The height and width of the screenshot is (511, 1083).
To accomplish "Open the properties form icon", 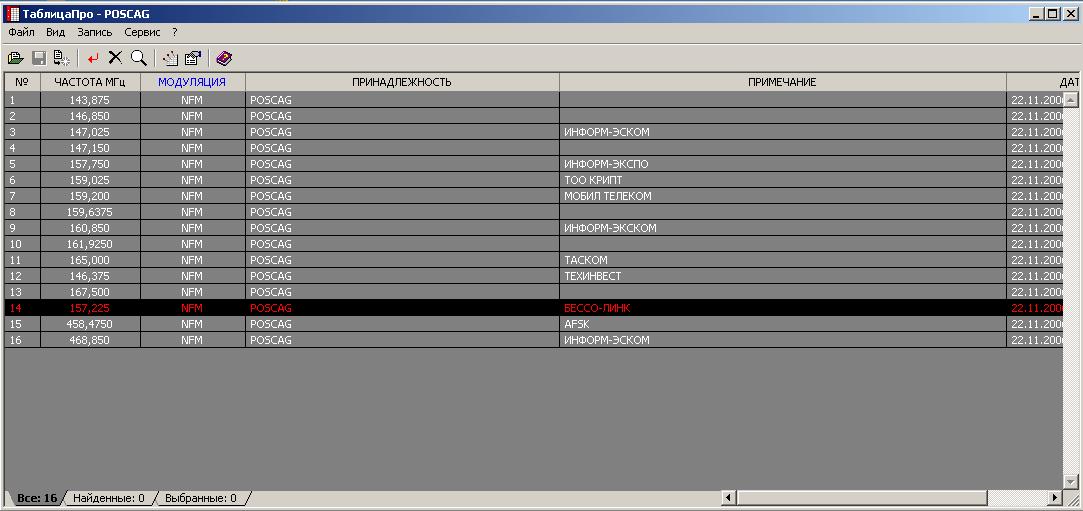I will (x=193, y=59).
